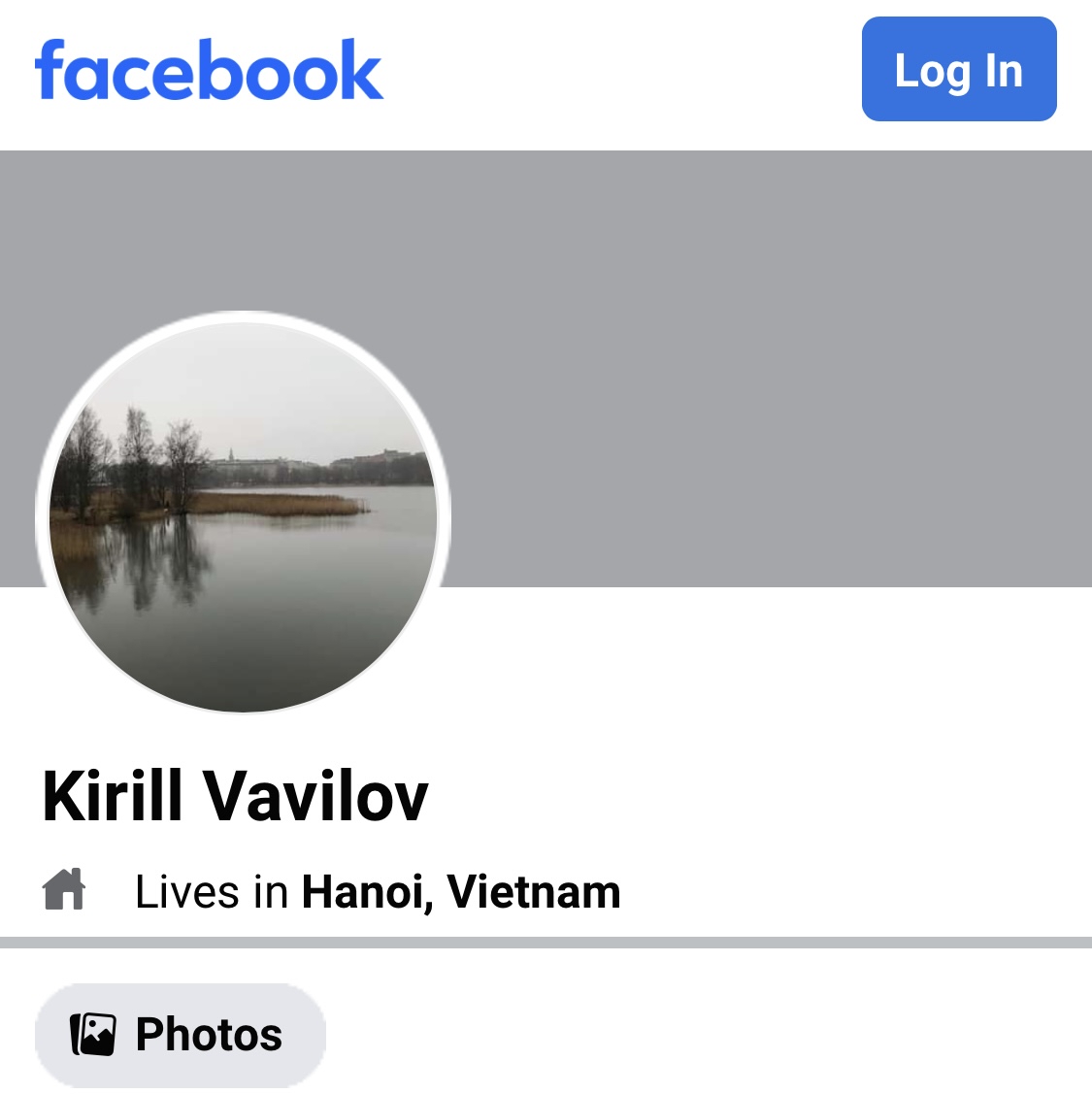The image size is (1092, 1094).
Task: Click the facebook logo
Action: pos(209,69)
